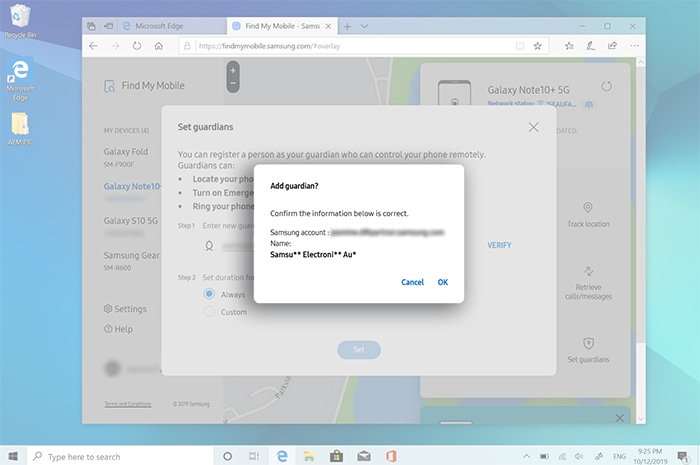Open Find My Mobile Settings
This screenshot has width=700, height=465.
tap(125, 309)
